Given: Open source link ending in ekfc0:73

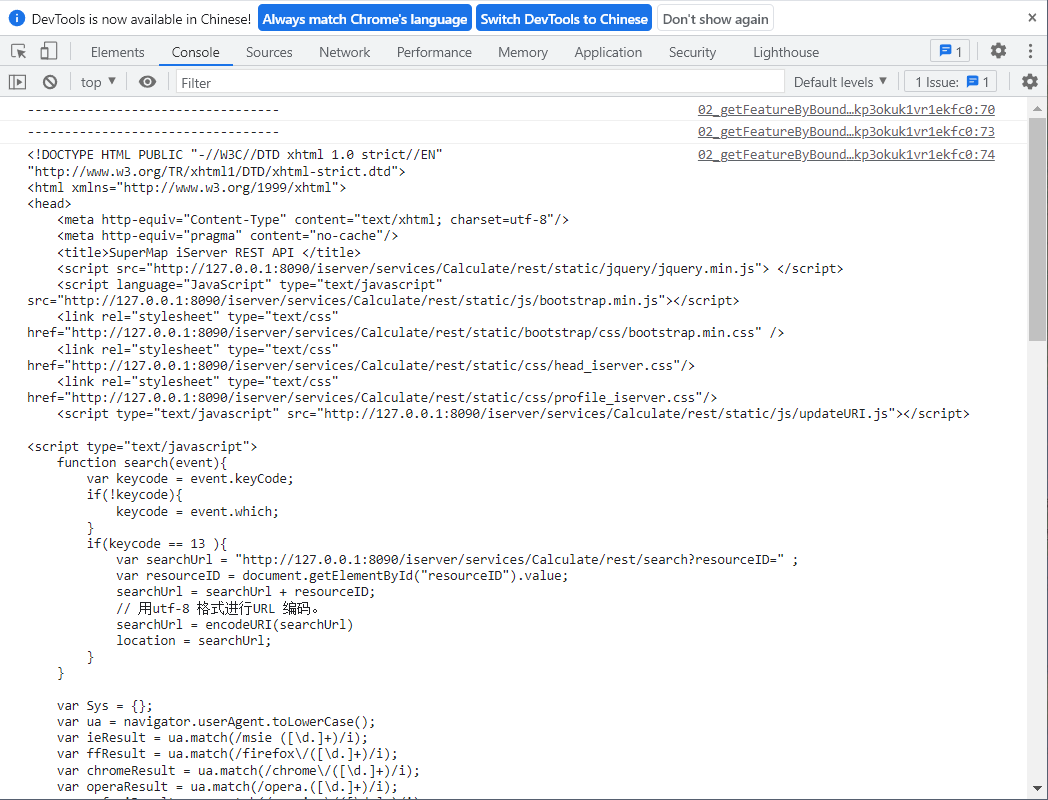Looking at the screenshot, I should [x=846, y=132].
